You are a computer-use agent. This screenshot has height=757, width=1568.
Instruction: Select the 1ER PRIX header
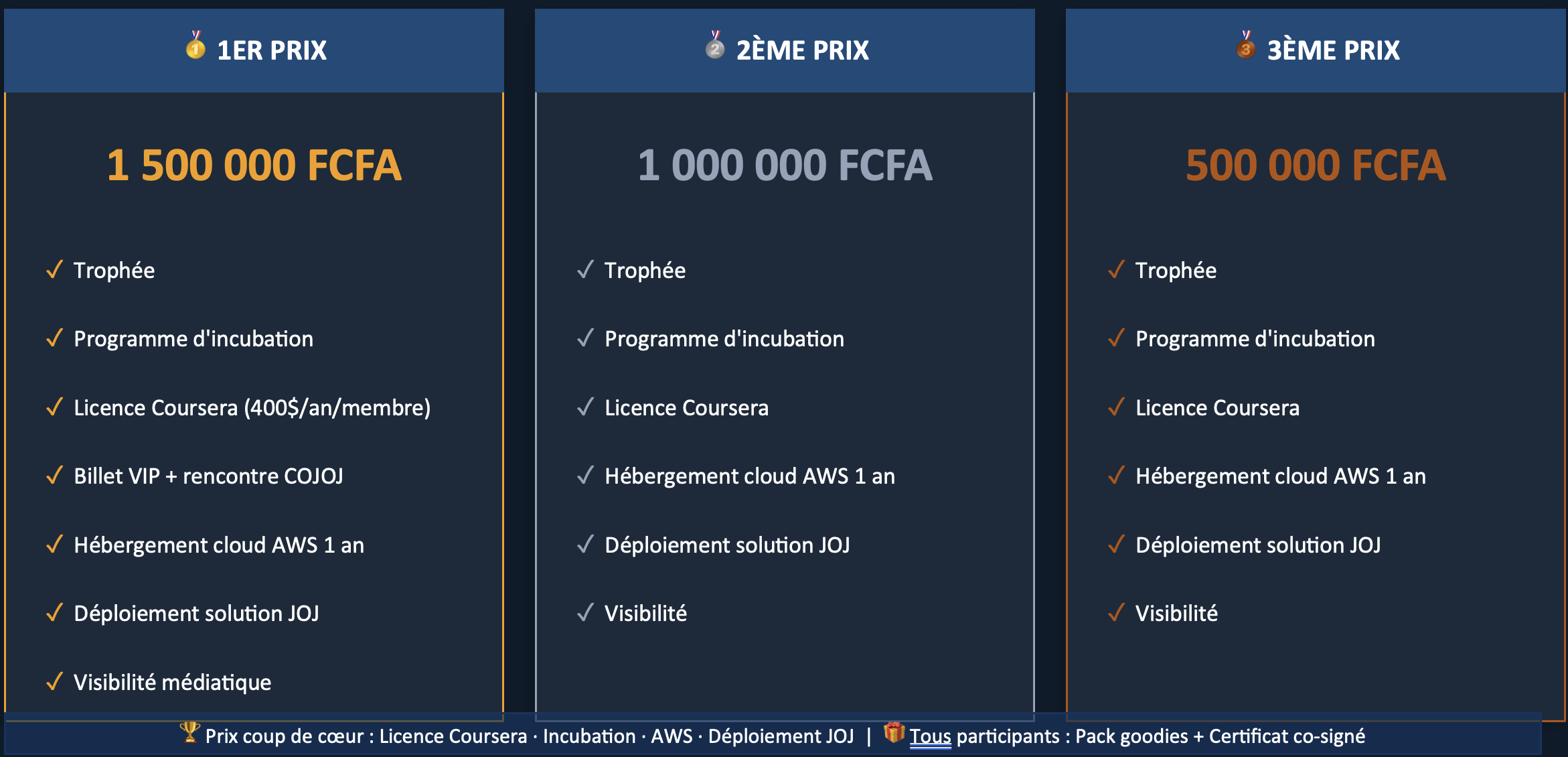coord(272,50)
